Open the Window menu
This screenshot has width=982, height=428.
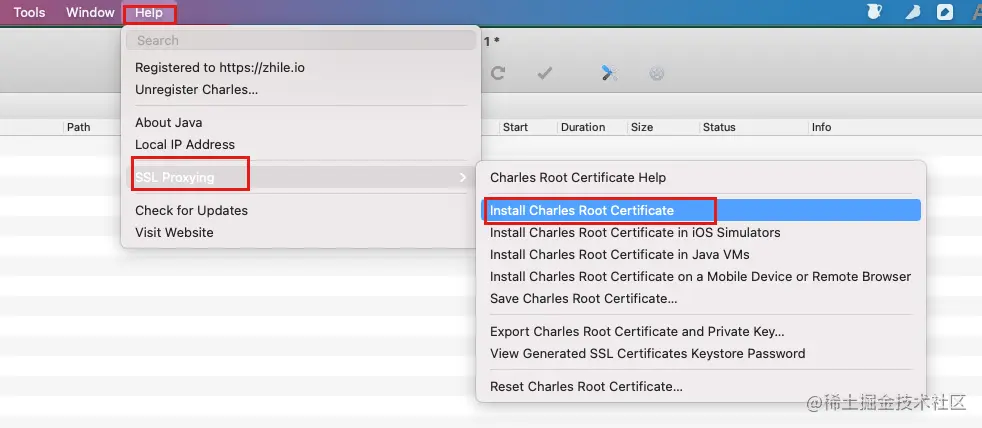(90, 13)
